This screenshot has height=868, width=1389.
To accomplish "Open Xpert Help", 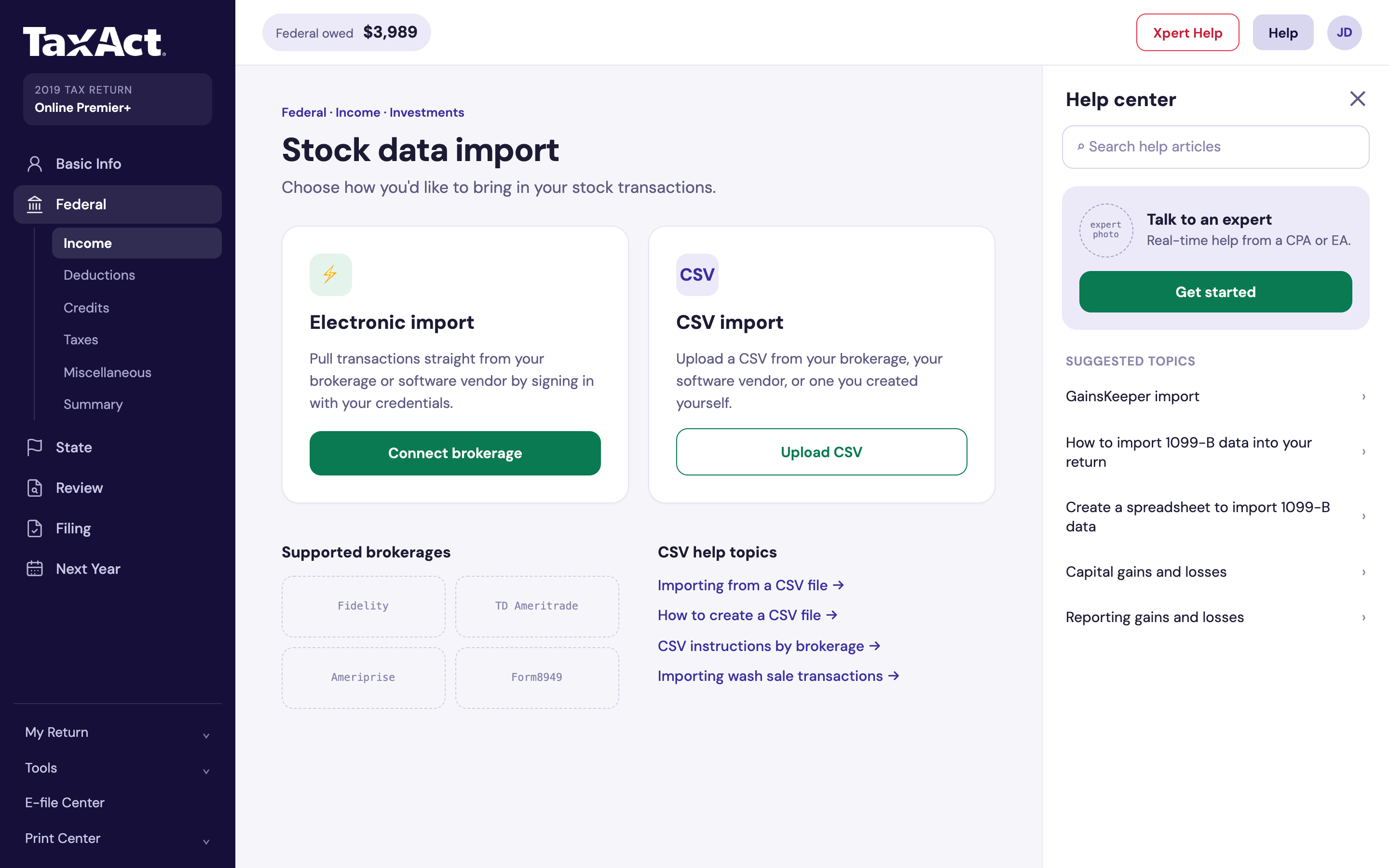I will coord(1187,33).
